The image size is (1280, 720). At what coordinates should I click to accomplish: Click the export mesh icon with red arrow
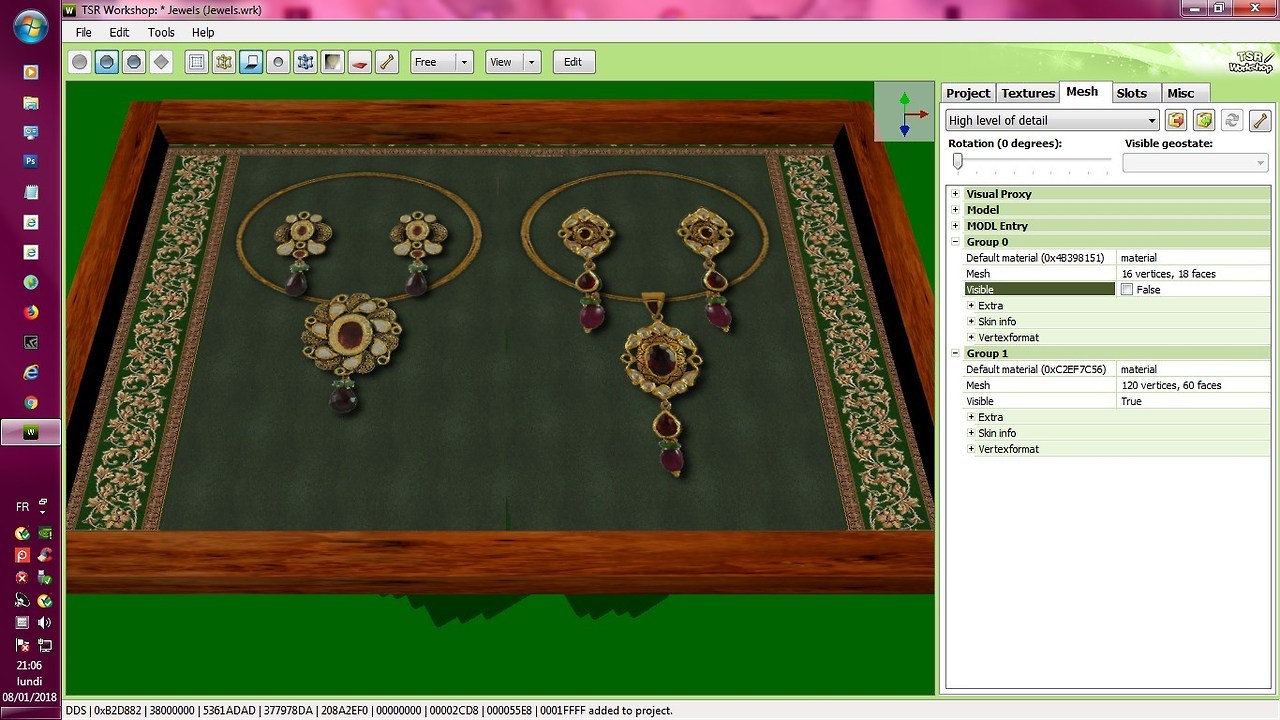point(1176,120)
